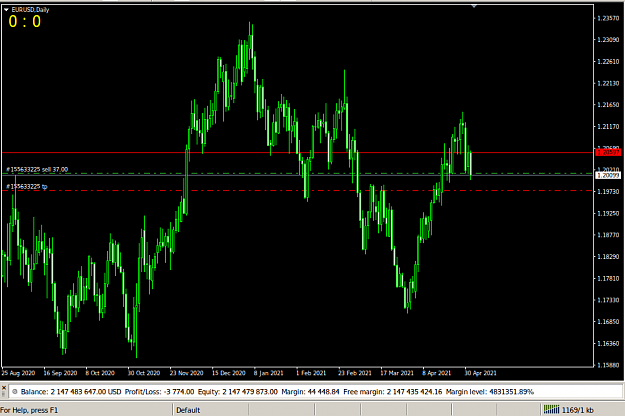This screenshot has width=625, height=416.
Task: Click the 1.22610 price axis label
Action: tap(609, 61)
